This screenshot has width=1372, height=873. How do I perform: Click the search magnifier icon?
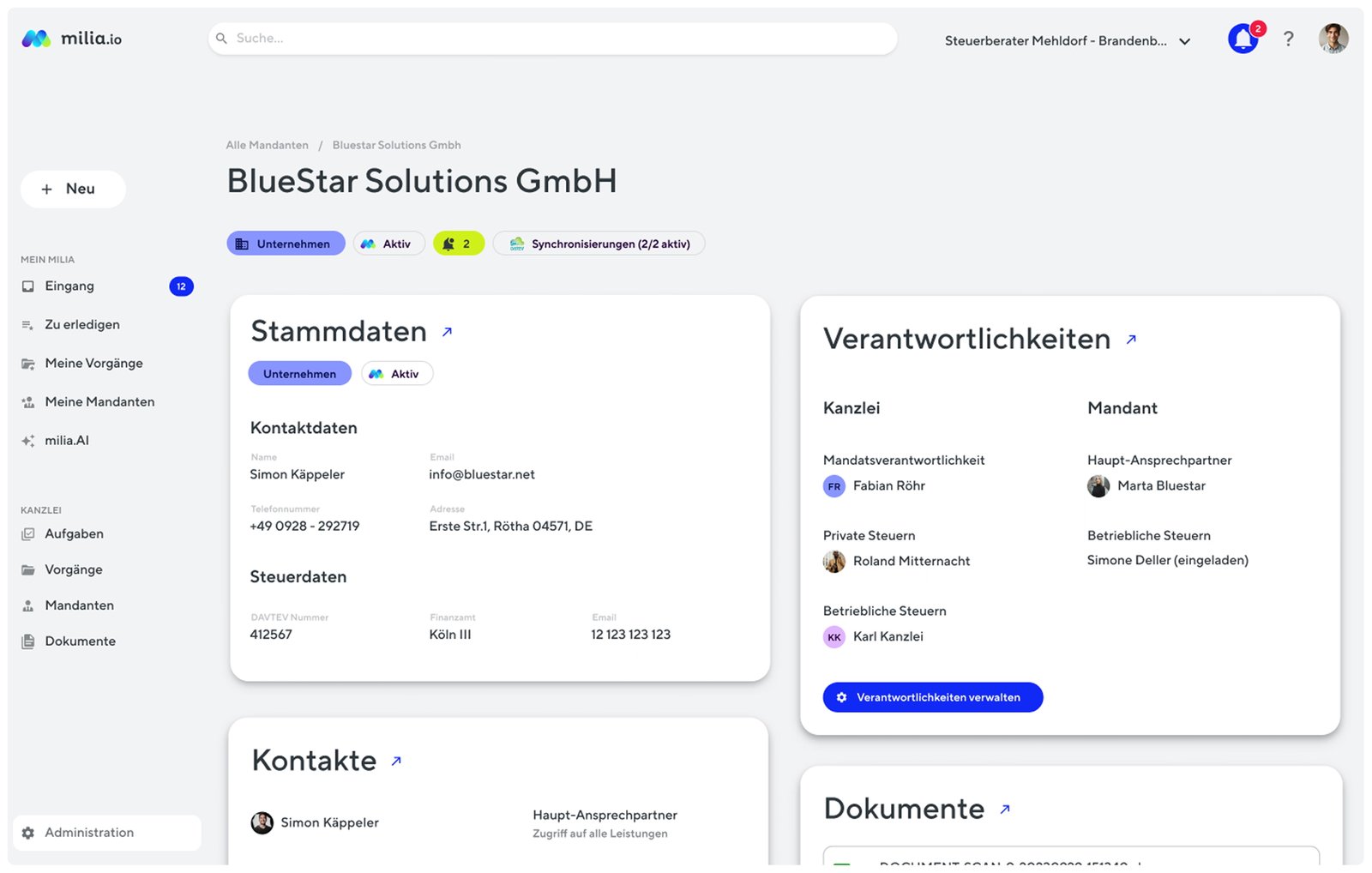point(221,39)
